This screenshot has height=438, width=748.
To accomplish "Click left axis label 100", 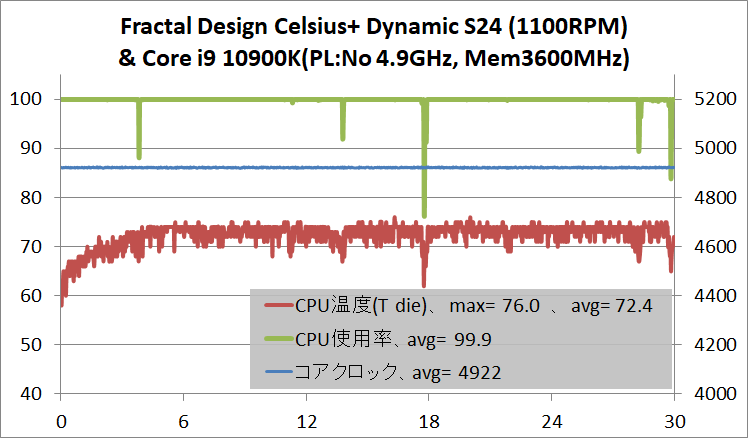I will 26,99.
